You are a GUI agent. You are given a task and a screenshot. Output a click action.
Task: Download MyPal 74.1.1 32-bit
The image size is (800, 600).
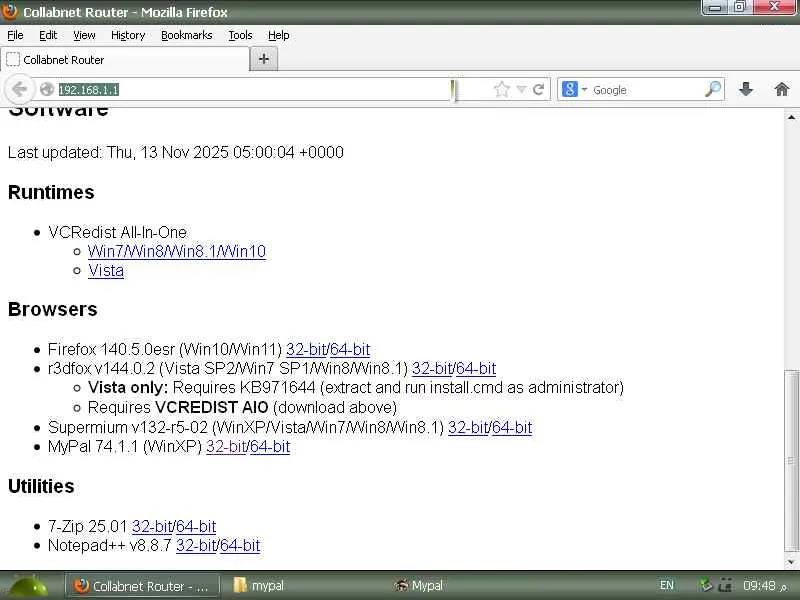coord(226,446)
